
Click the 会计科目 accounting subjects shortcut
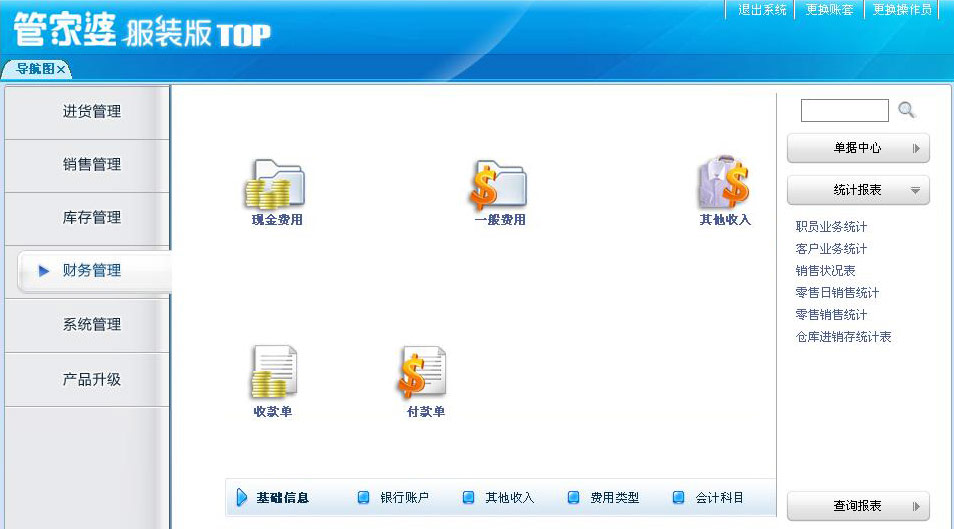(719, 498)
